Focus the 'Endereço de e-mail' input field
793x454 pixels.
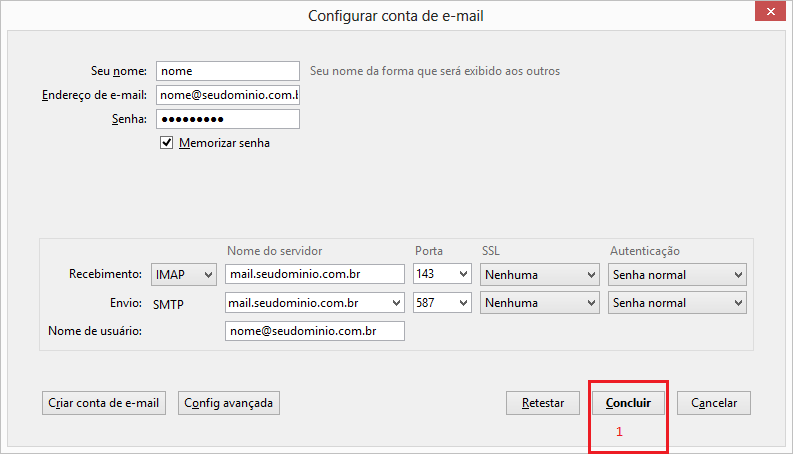228,95
